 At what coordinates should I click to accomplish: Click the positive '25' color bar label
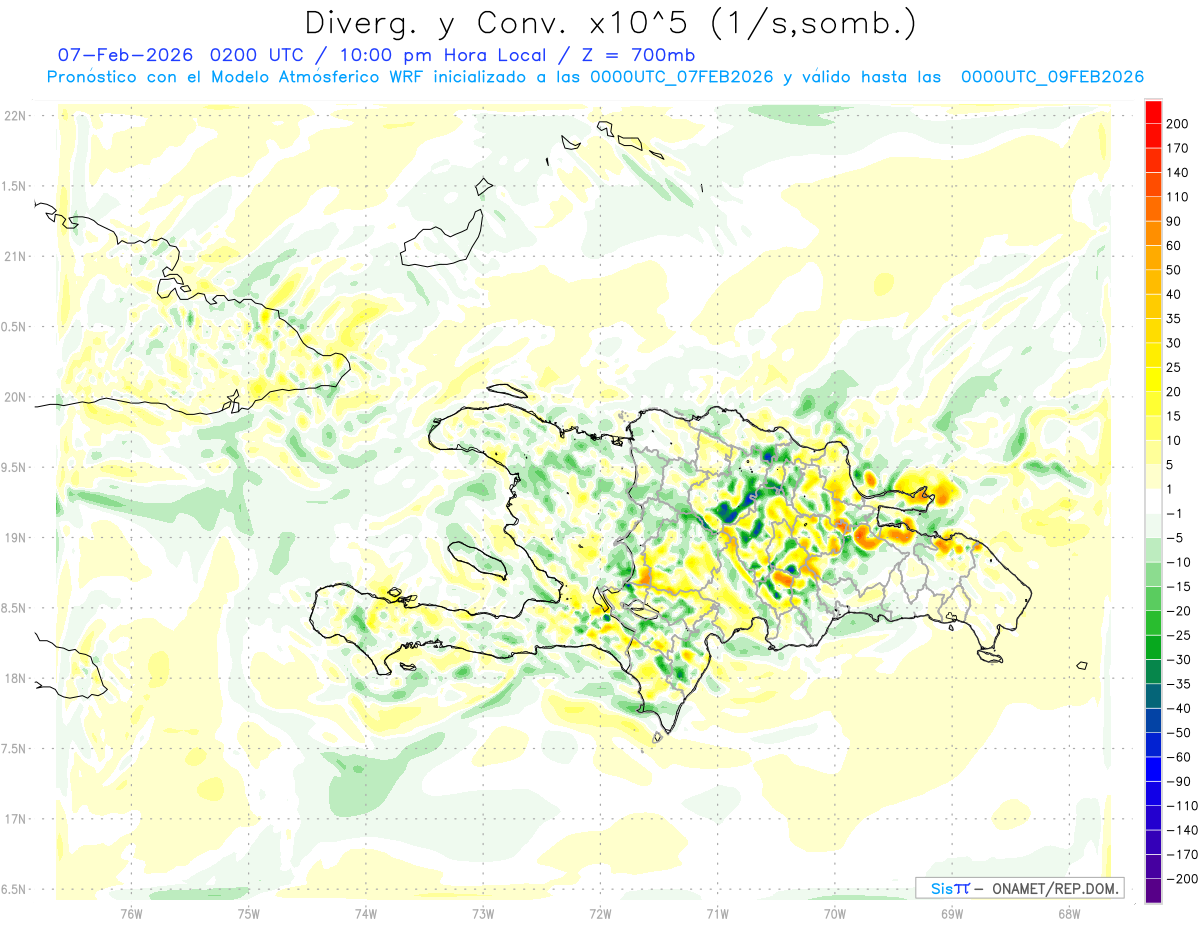coord(1175,367)
